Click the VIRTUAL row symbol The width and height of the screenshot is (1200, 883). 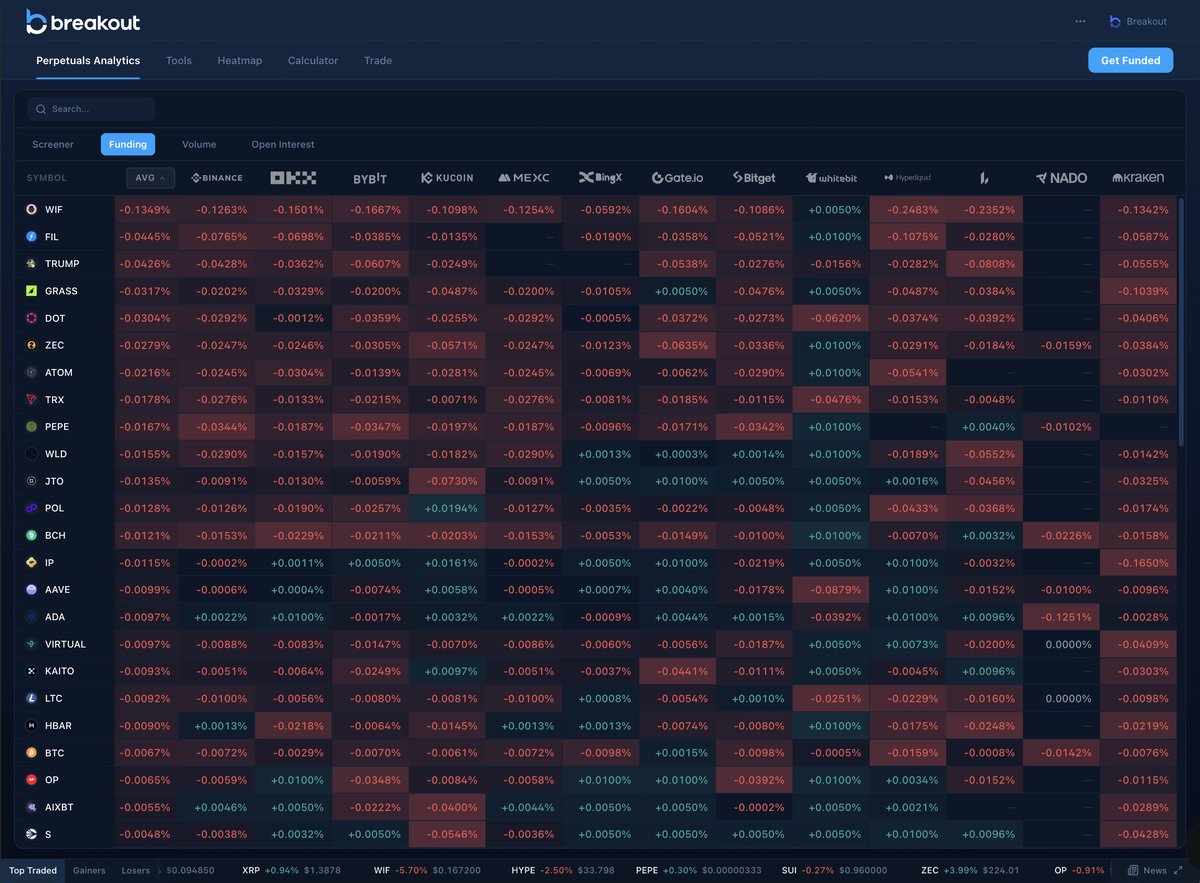point(65,644)
